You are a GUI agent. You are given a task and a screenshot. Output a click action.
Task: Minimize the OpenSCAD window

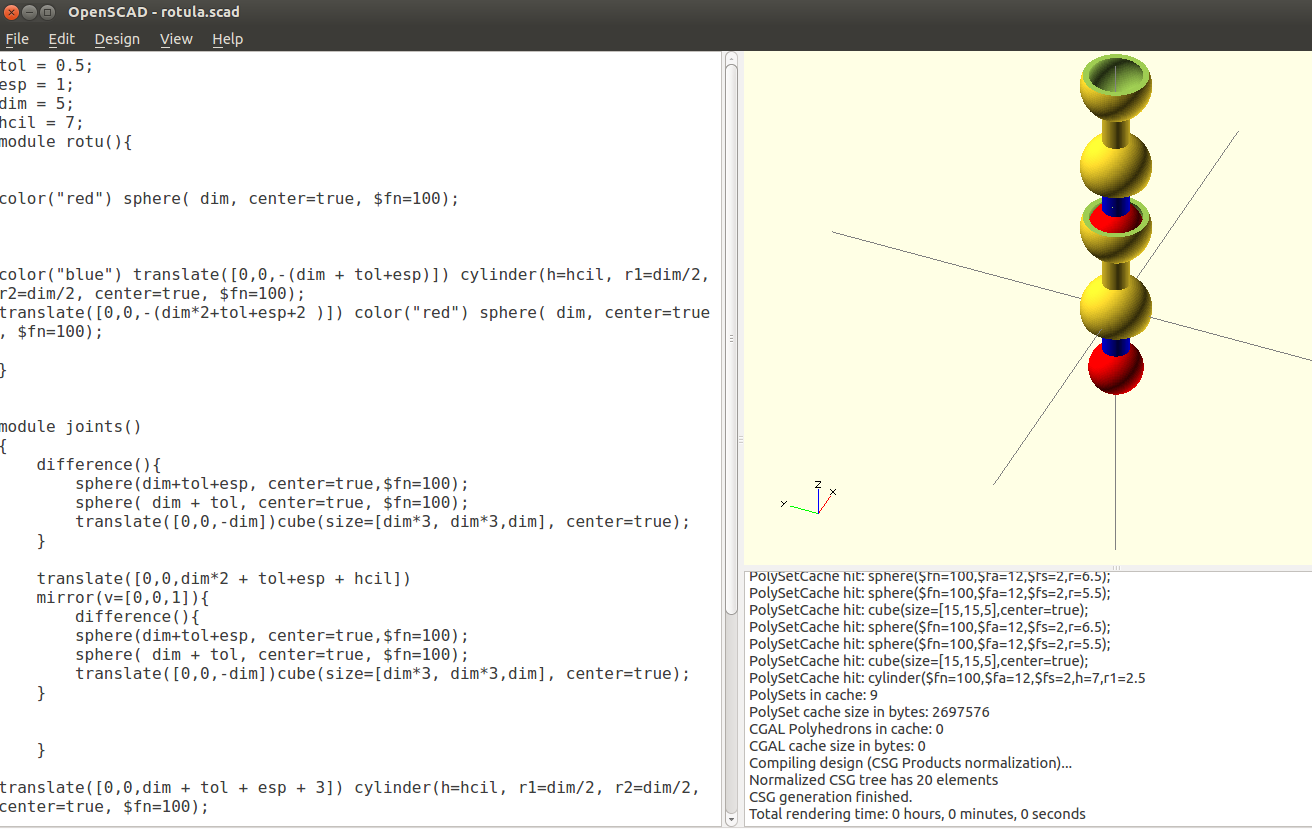tap(30, 12)
